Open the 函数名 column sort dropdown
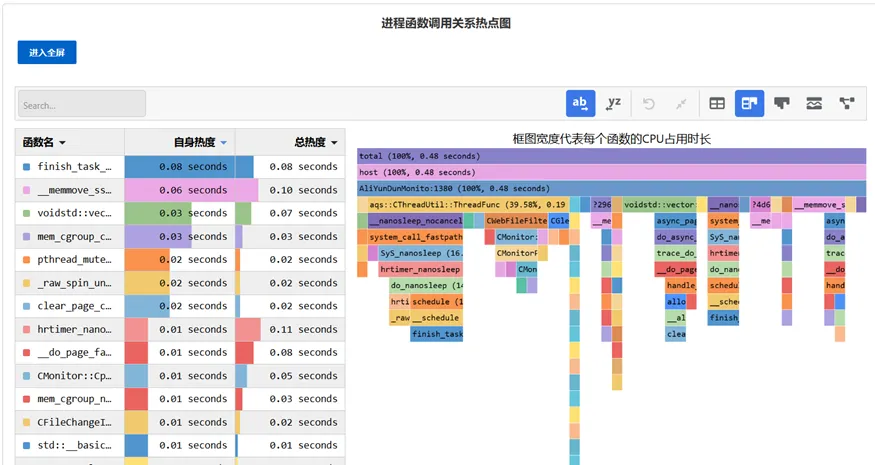 (62, 143)
